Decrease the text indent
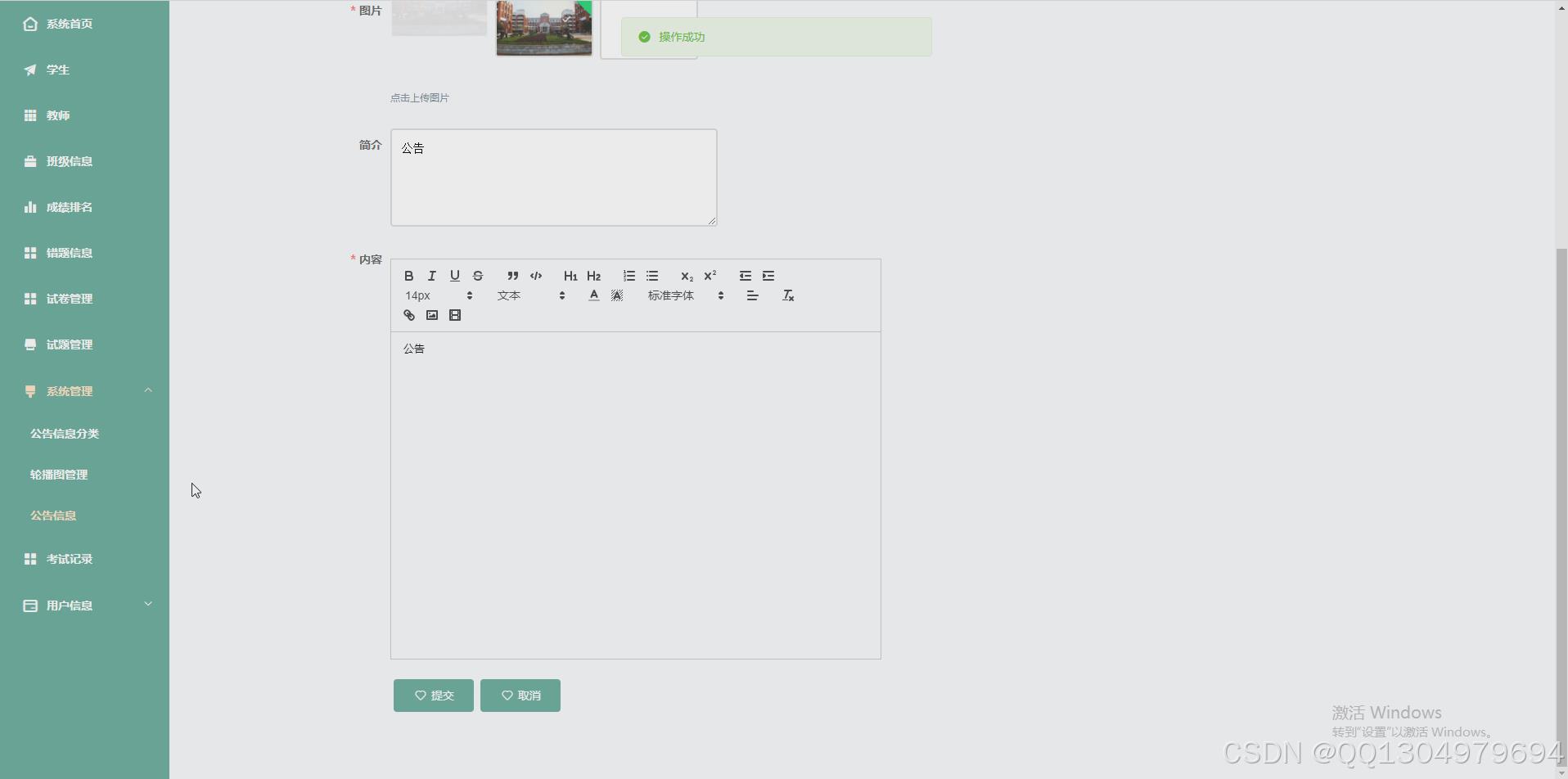 click(746, 276)
